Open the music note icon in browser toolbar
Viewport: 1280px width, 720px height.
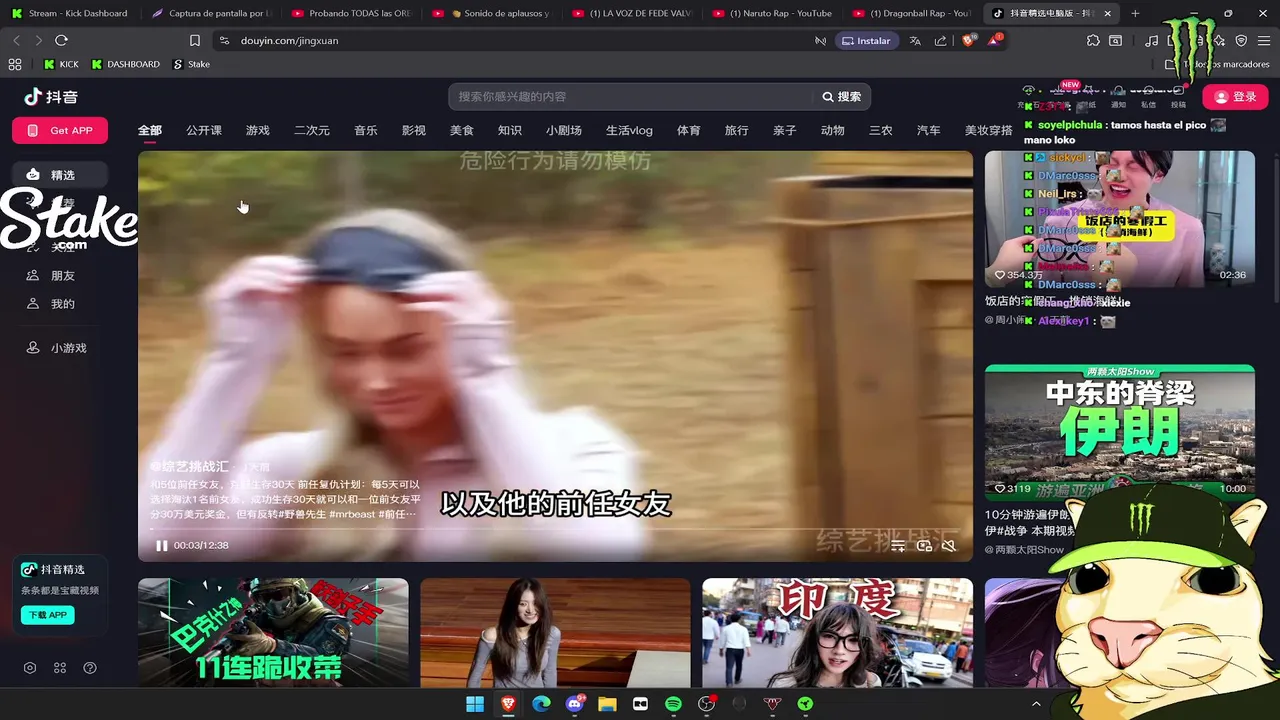point(1152,41)
